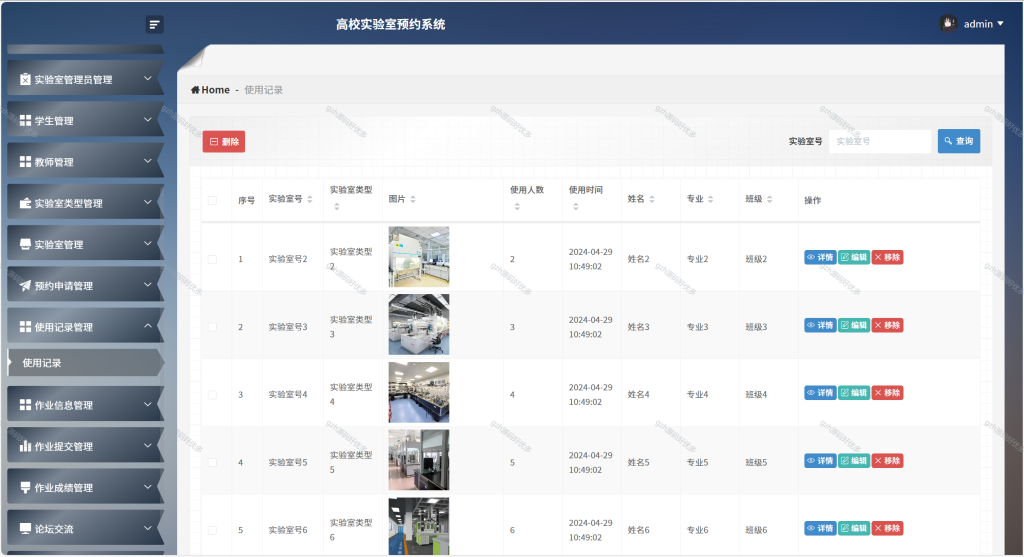
Task: Expand the 实验室管理员管理 menu chevron
Action: (148, 78)
